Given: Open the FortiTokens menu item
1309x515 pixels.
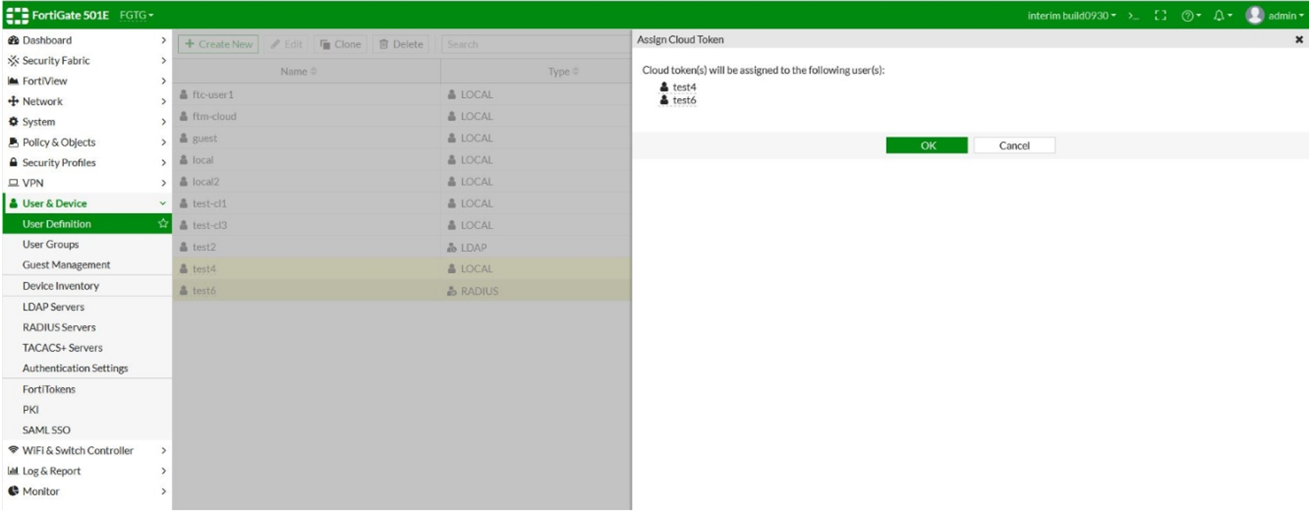Looking at the screenshot, I should (49, 389).
